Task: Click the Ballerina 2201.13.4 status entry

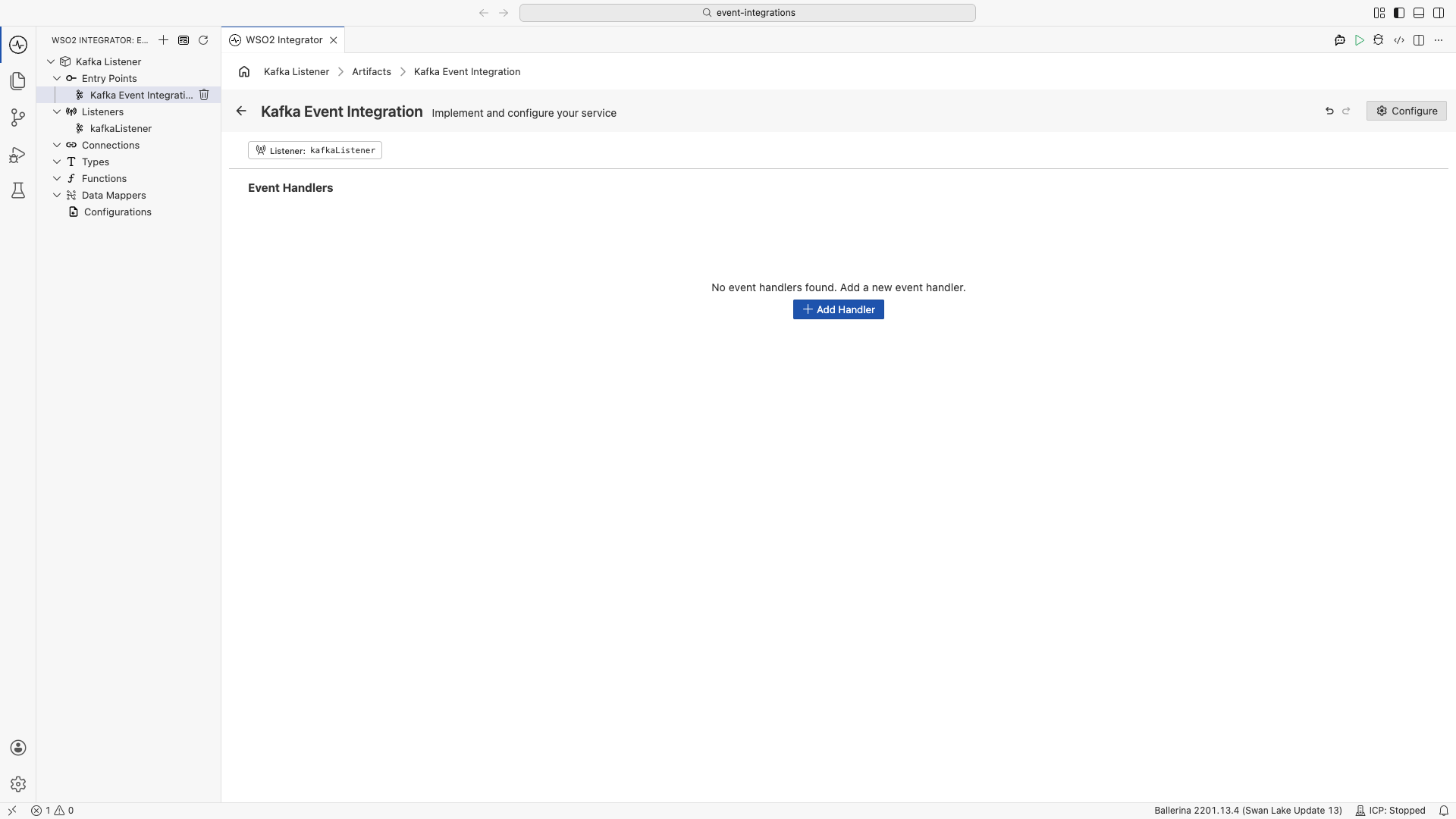Action: 1248,811
